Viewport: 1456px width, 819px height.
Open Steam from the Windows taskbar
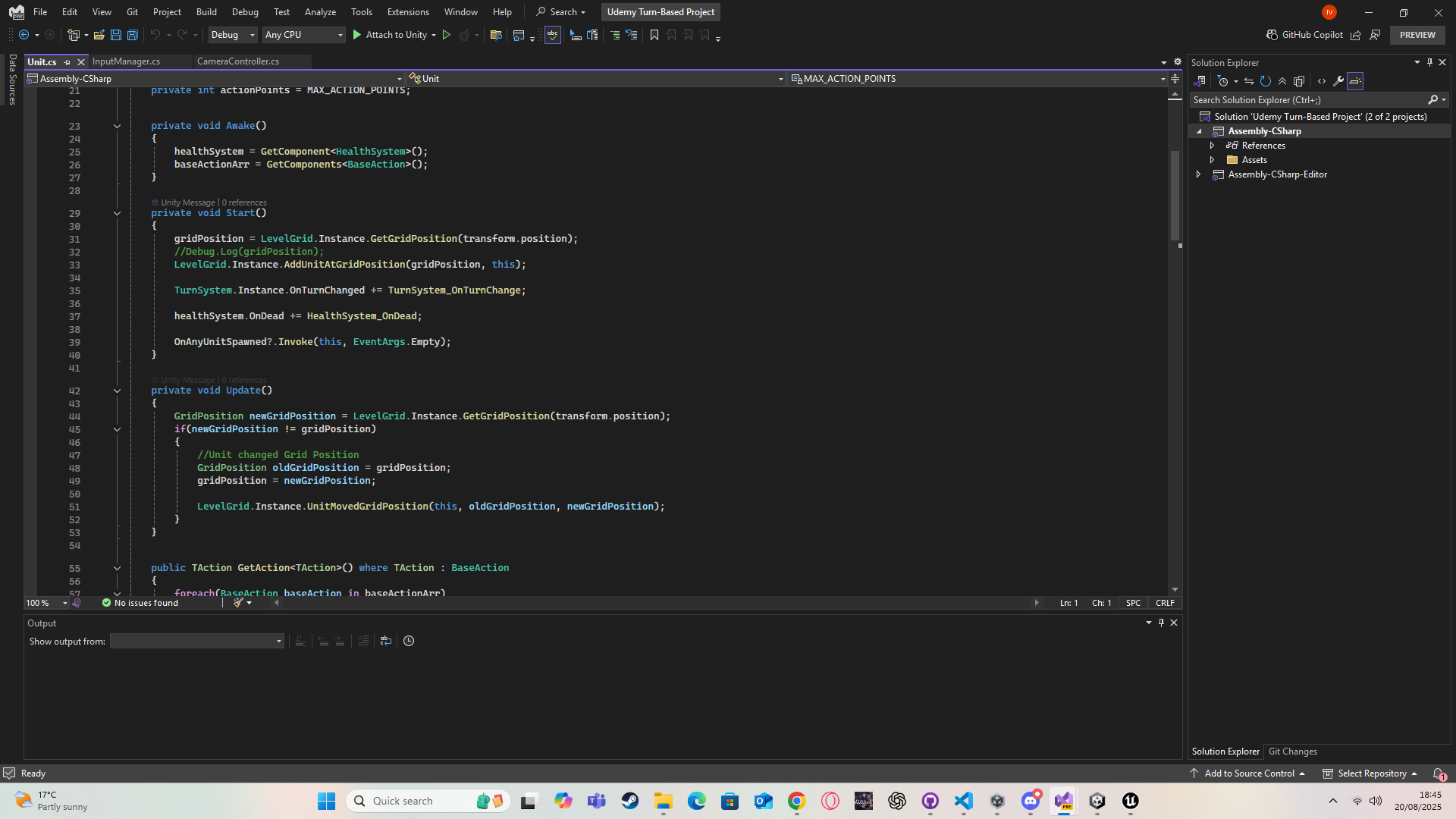point(629,801)
